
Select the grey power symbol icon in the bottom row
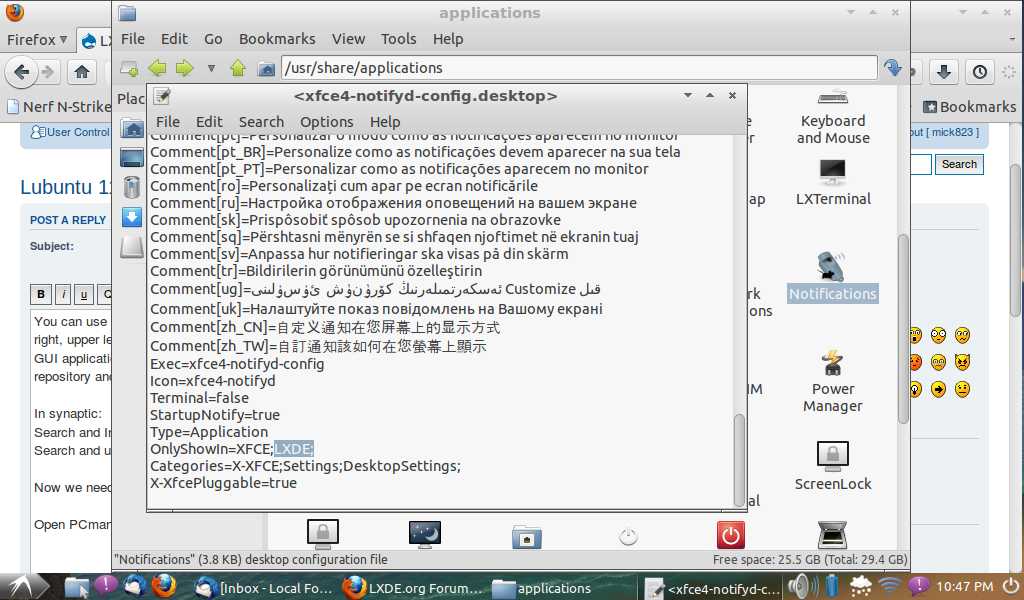pos(628,537)
